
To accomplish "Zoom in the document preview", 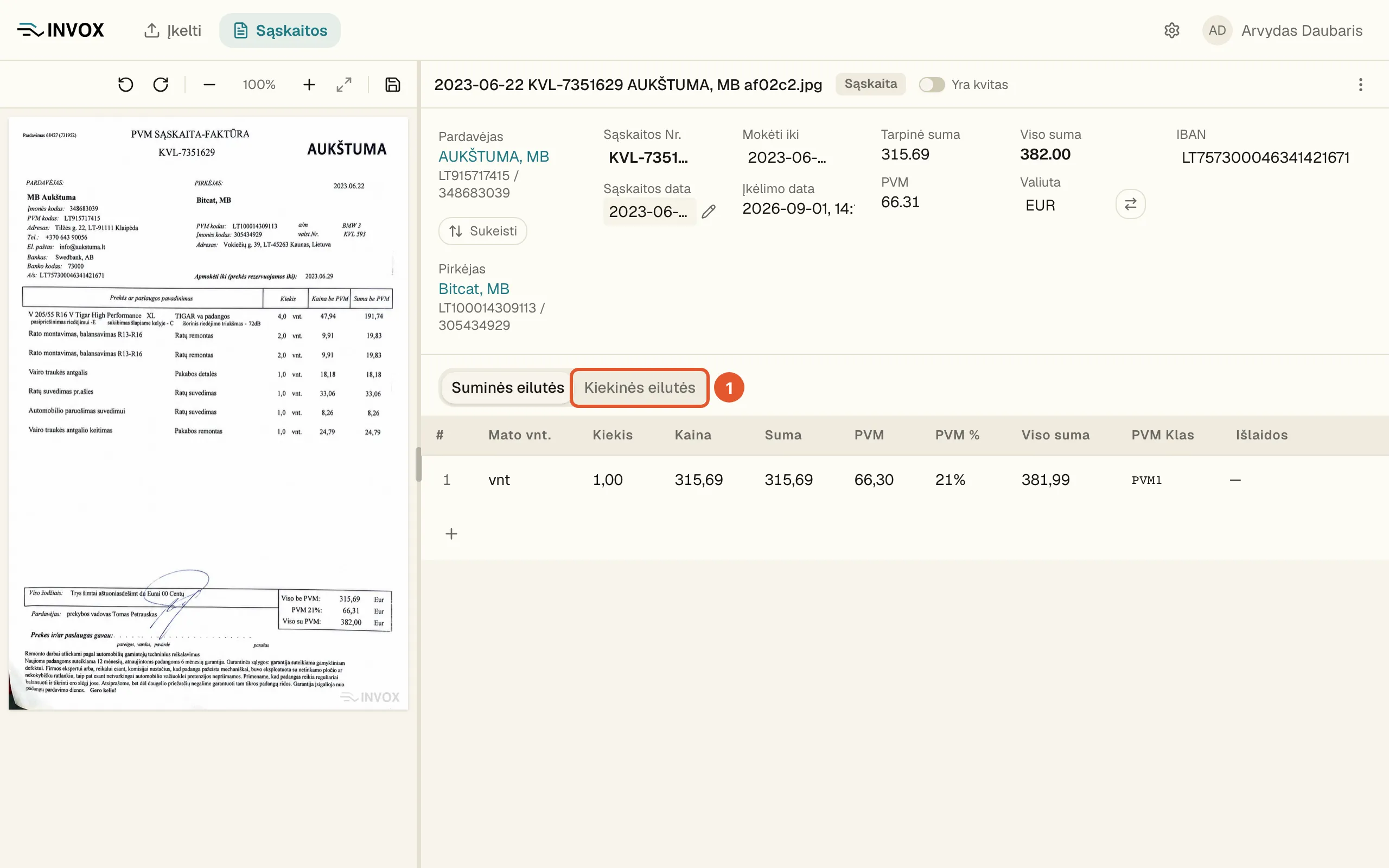I will 309,85.
